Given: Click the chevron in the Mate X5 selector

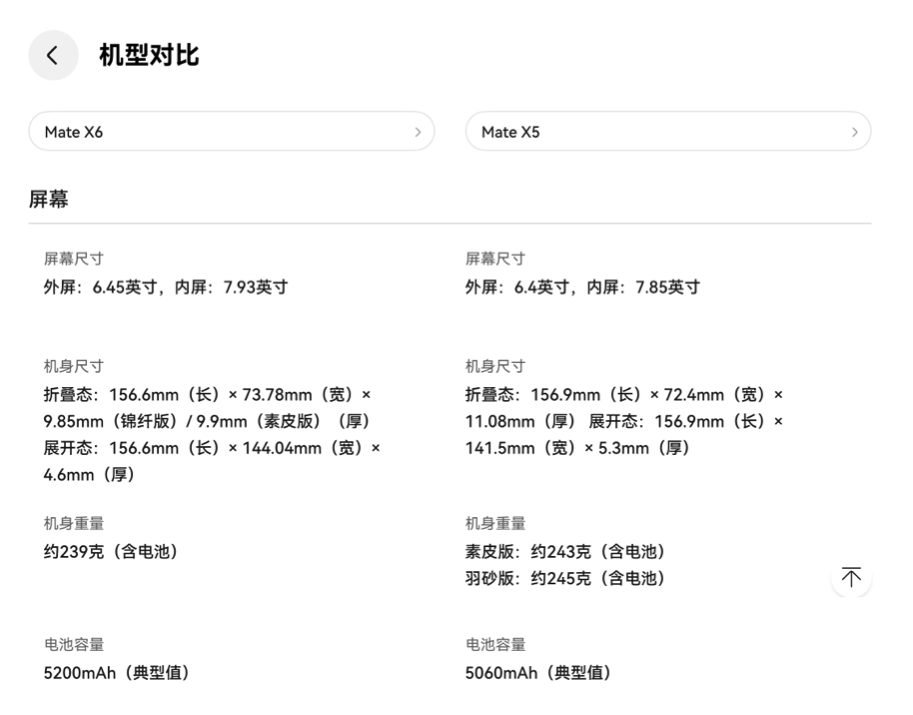Looking at the screenshot, I should coord(854,132).
